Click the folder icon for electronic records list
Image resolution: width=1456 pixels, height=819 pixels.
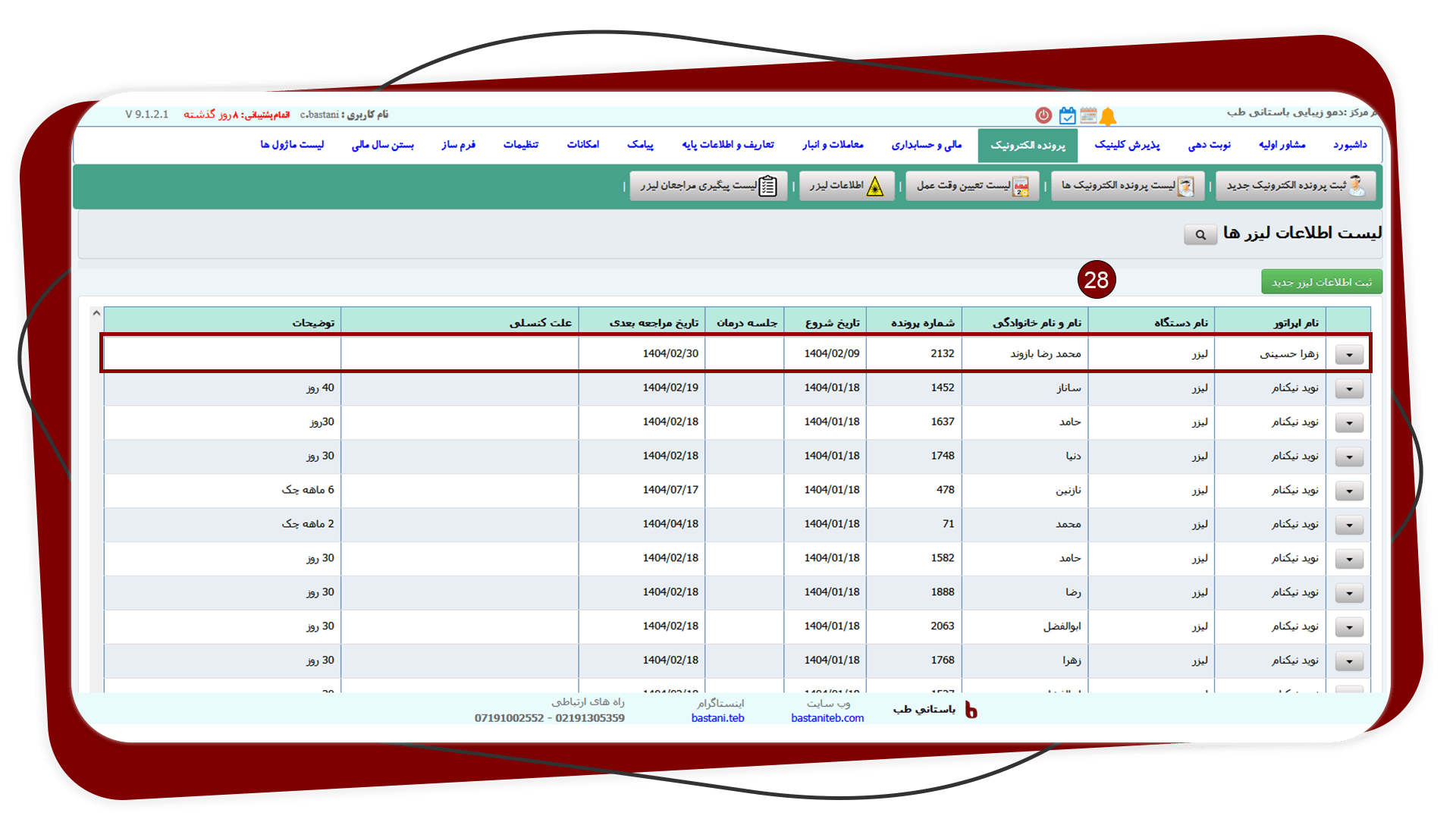[1185, 186]
